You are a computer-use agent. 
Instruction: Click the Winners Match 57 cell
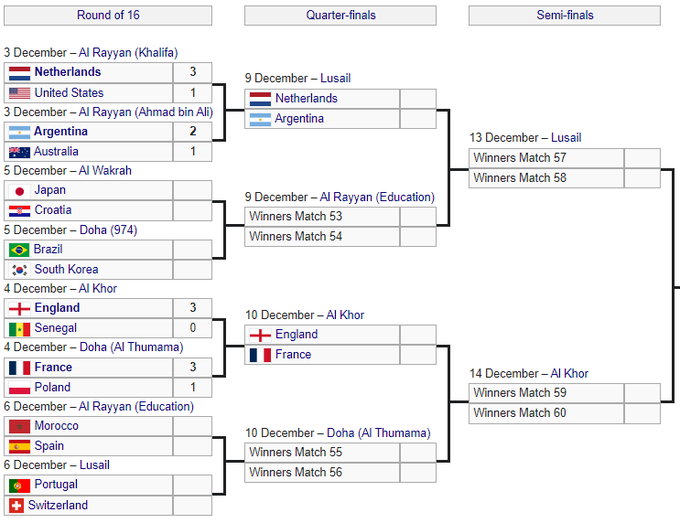coord(547,158)
